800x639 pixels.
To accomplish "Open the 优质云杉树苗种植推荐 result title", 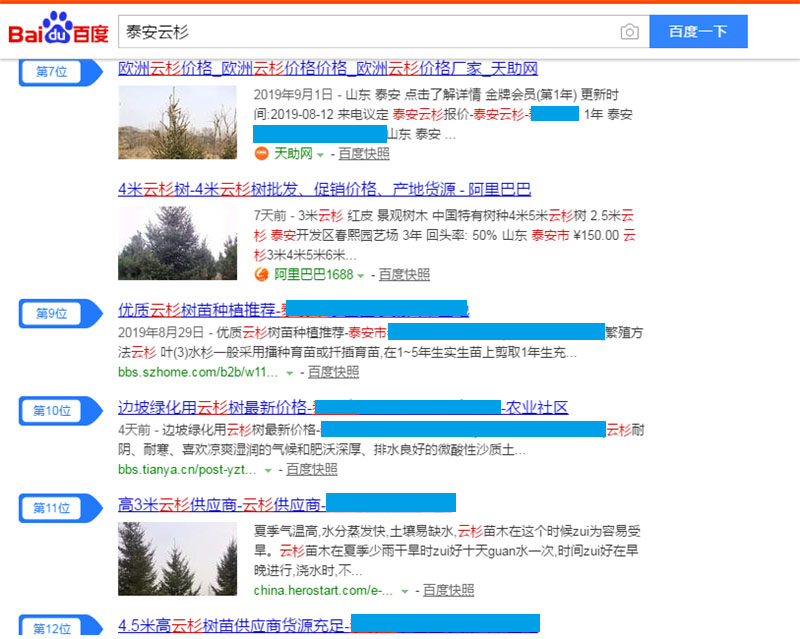I will click(x=293, y=310).
